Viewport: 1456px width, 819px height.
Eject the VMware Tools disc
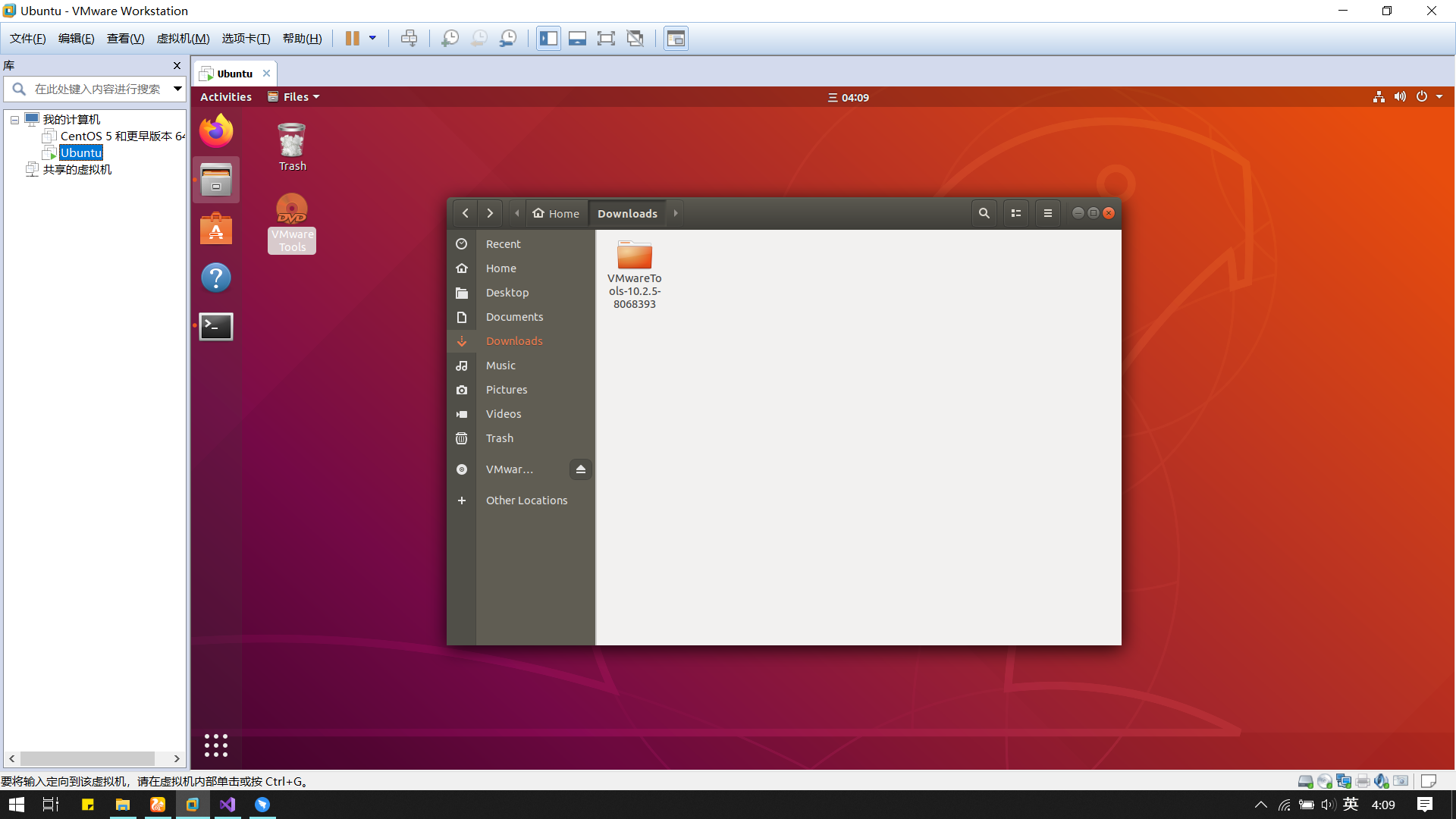(580, 469)
